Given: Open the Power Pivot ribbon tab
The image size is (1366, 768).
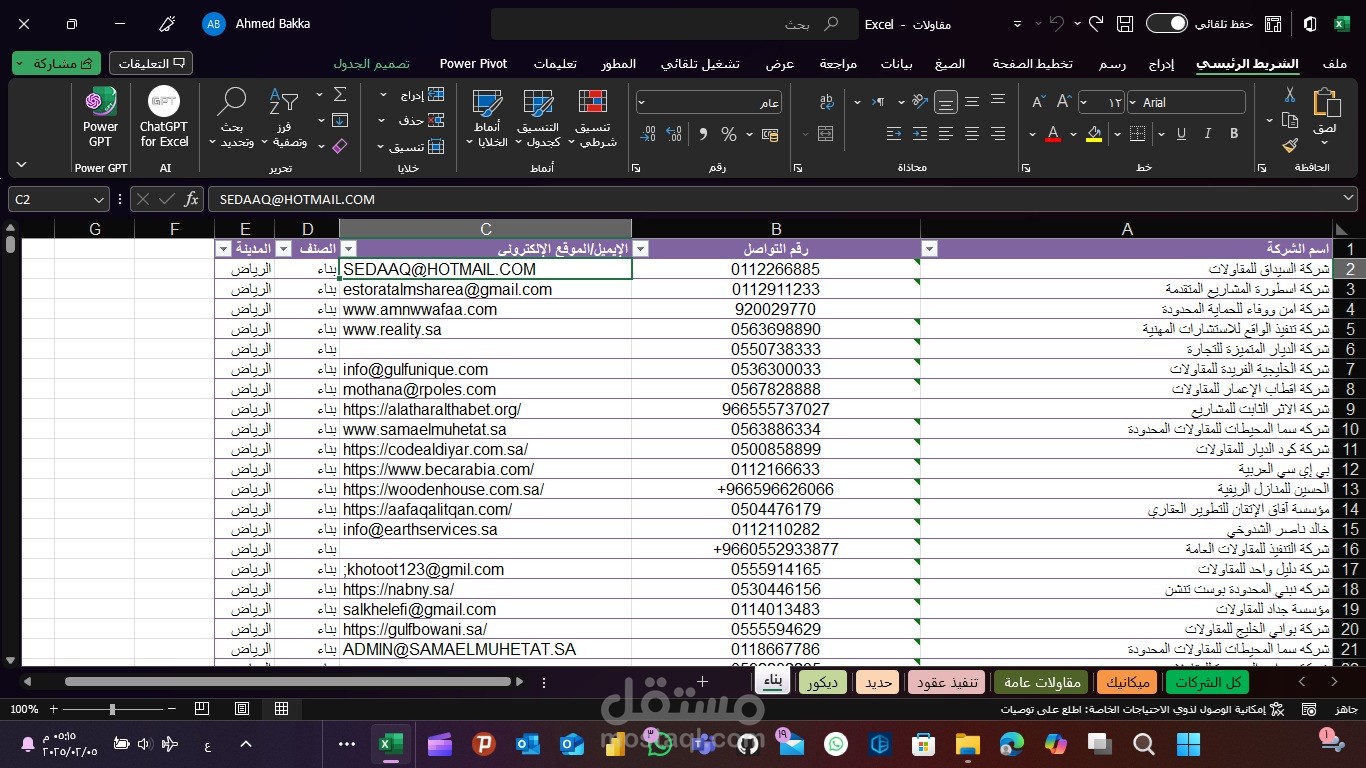Looking at the screenshot, I should click(x=473, y=64).
